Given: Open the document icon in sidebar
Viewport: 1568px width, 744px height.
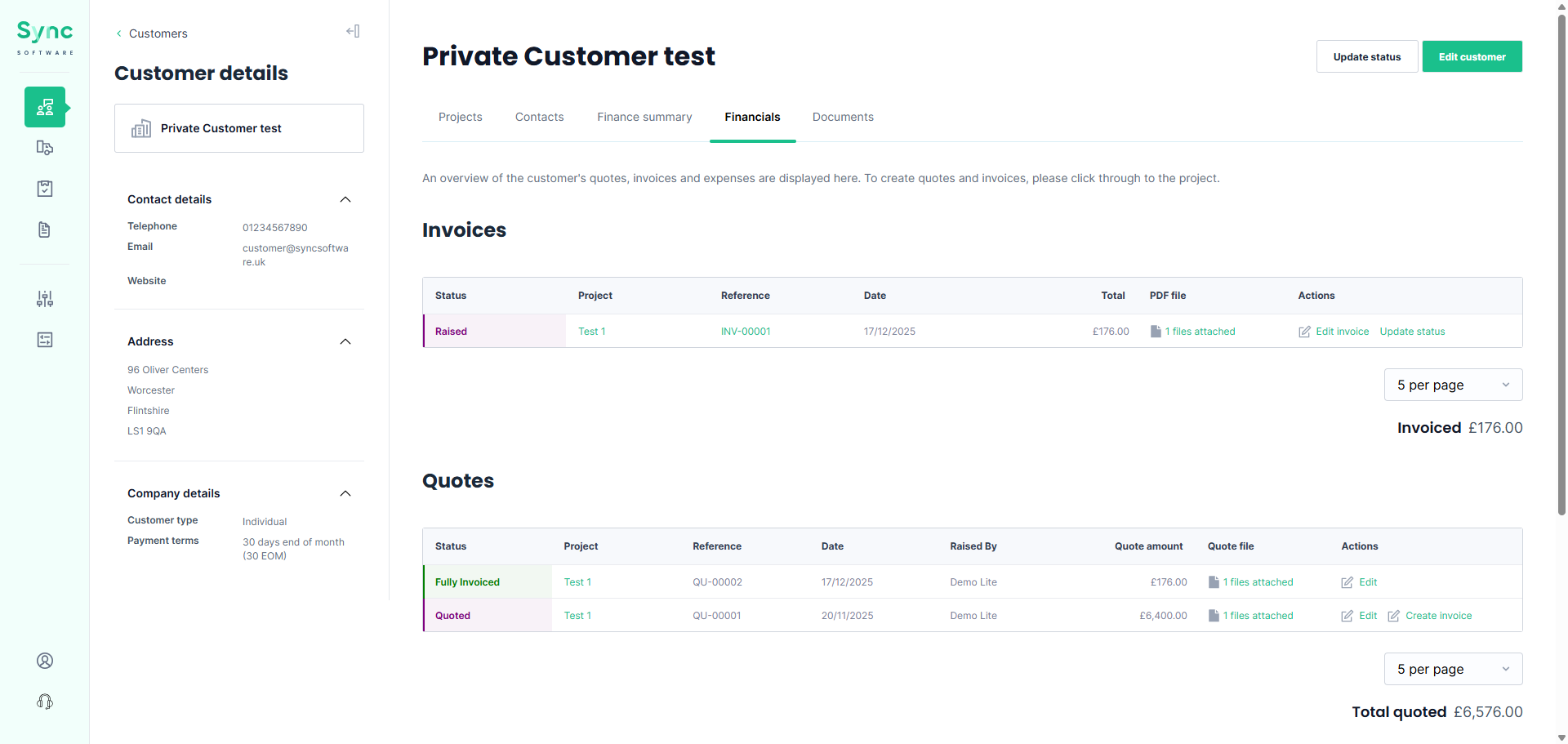Looking at the screenshot, I should point(45,229).
